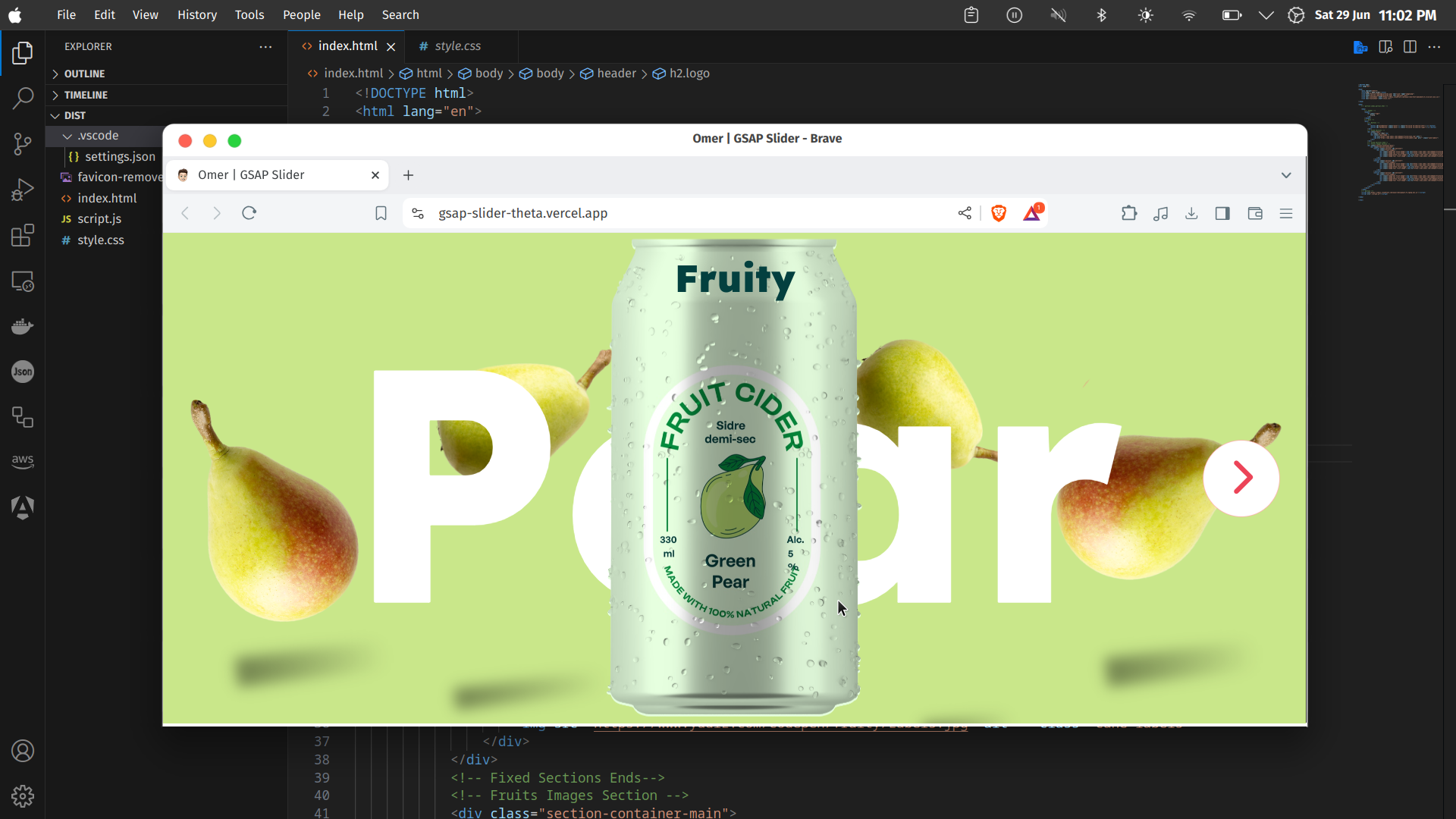
Task: Bookmark the current page
Action: click(x=381, y=214)
